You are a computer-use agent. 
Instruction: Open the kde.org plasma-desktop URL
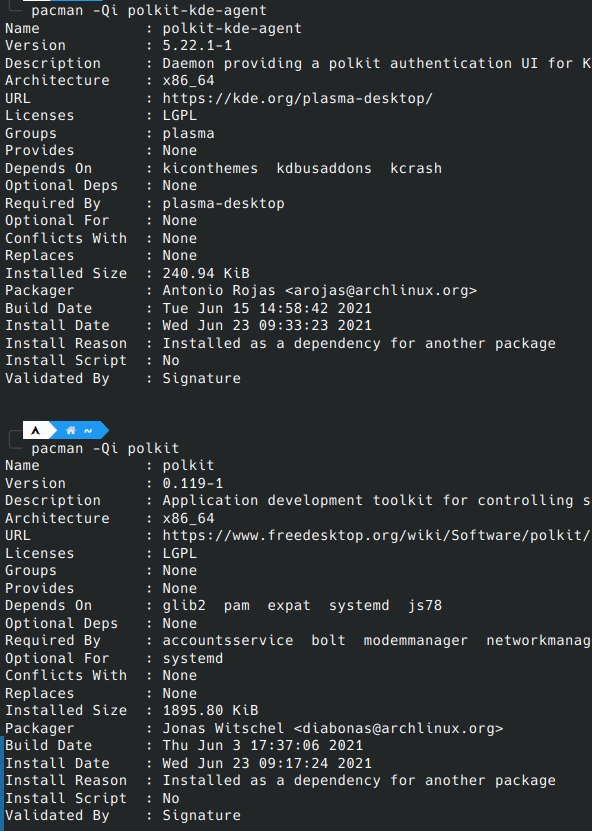tap(297, 98)
